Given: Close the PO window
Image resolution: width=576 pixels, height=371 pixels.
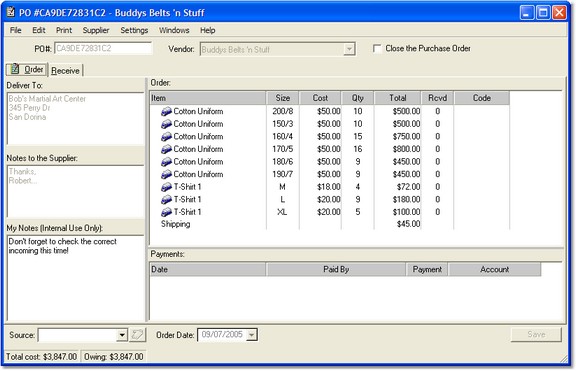Looking at the screenshot, I should (559, 12).
